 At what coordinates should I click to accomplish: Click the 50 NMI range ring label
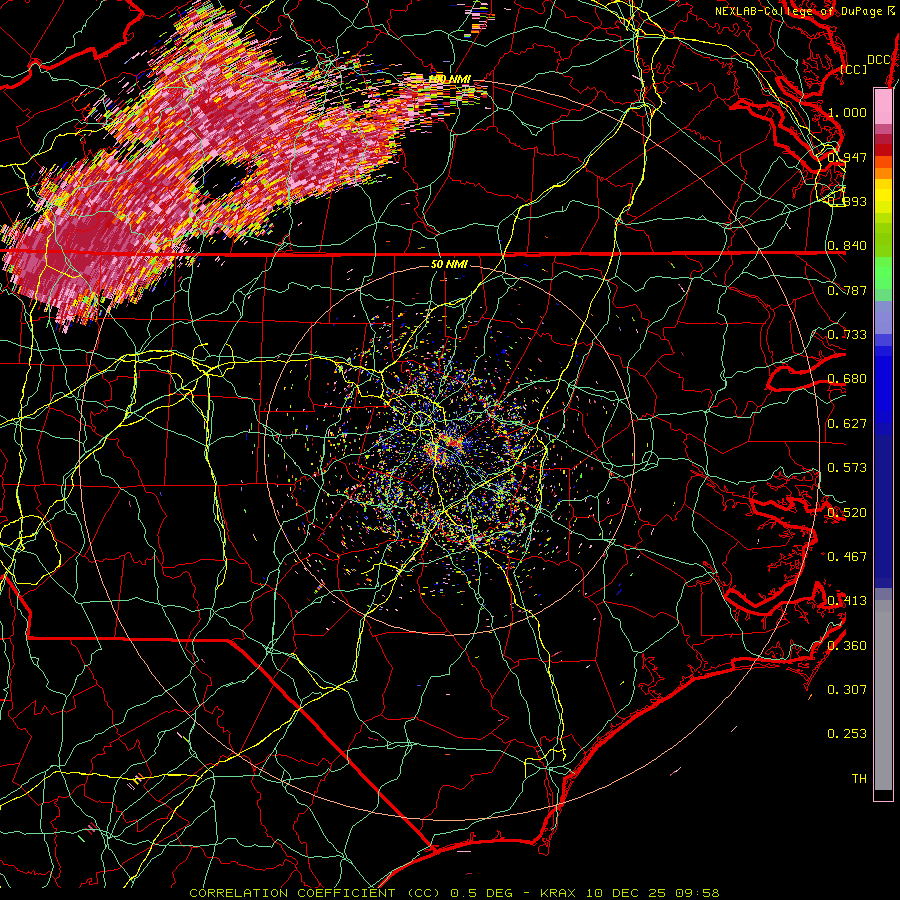[449, 264]
